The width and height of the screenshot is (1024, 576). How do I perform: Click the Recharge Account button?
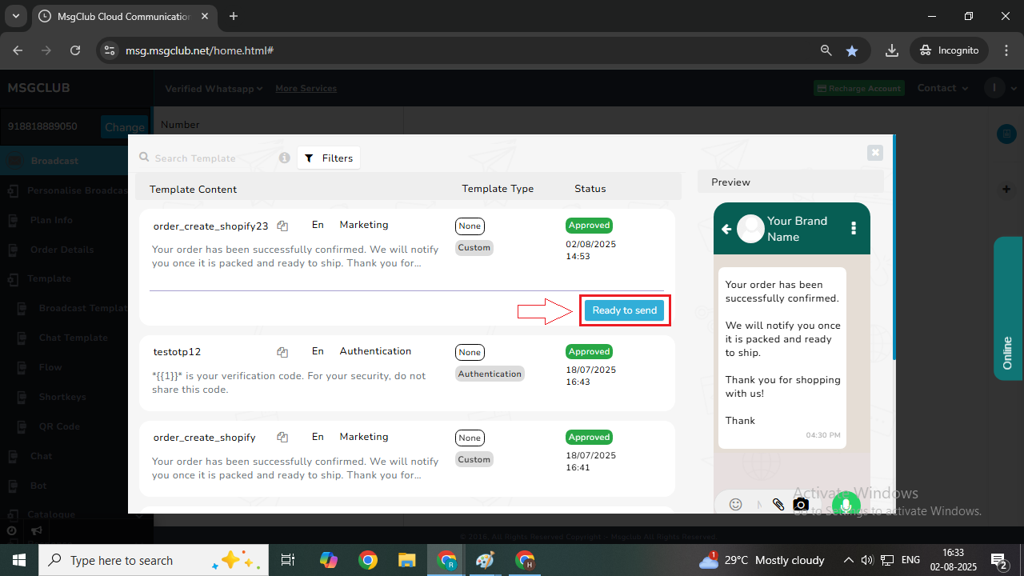(x=859, y=88)
